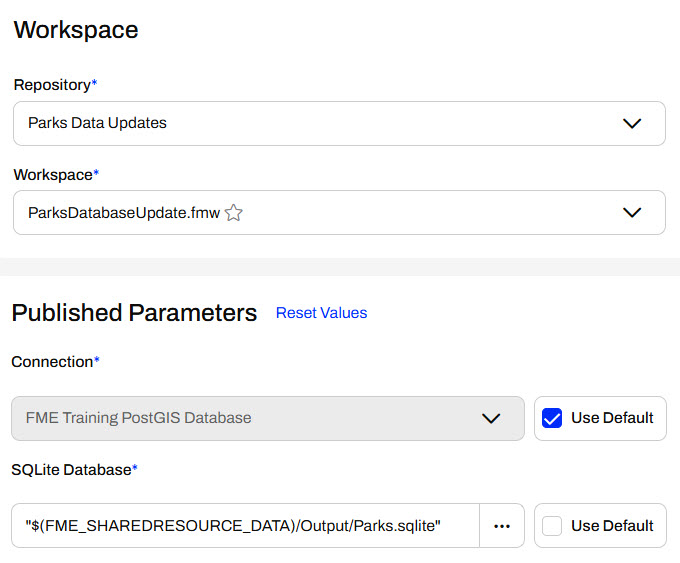
Task: Click the Use Default label beside Connection
Action: click(x=612, y=418)
